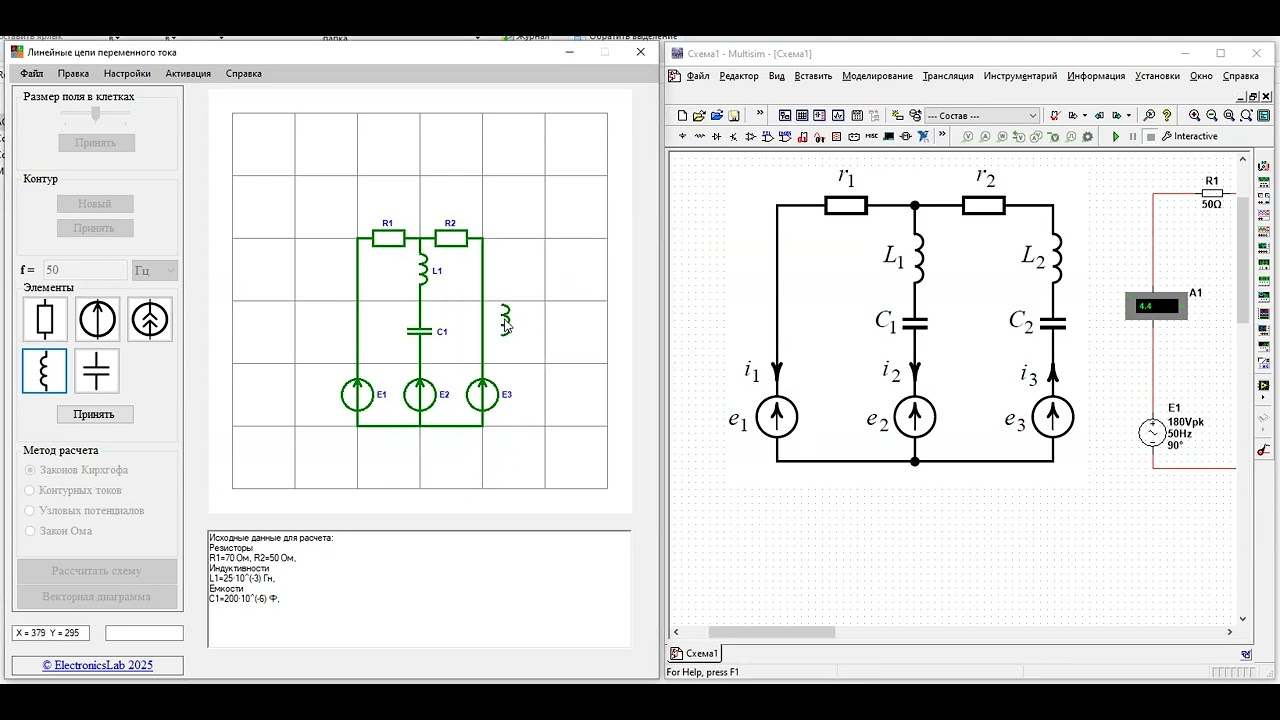Select capacitor C1 in the green circuit
This screenshot has width=1280, height=720.
(420, 331)
